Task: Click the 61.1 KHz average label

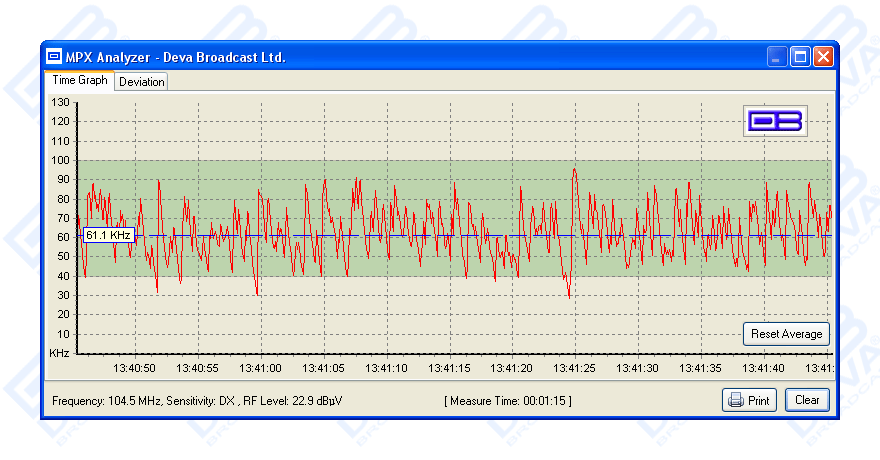Action: (108, 235)
